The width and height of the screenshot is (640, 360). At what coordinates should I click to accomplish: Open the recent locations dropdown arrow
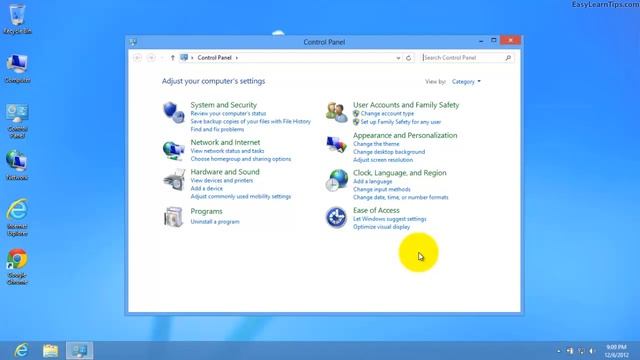click(x=162, y=58)
